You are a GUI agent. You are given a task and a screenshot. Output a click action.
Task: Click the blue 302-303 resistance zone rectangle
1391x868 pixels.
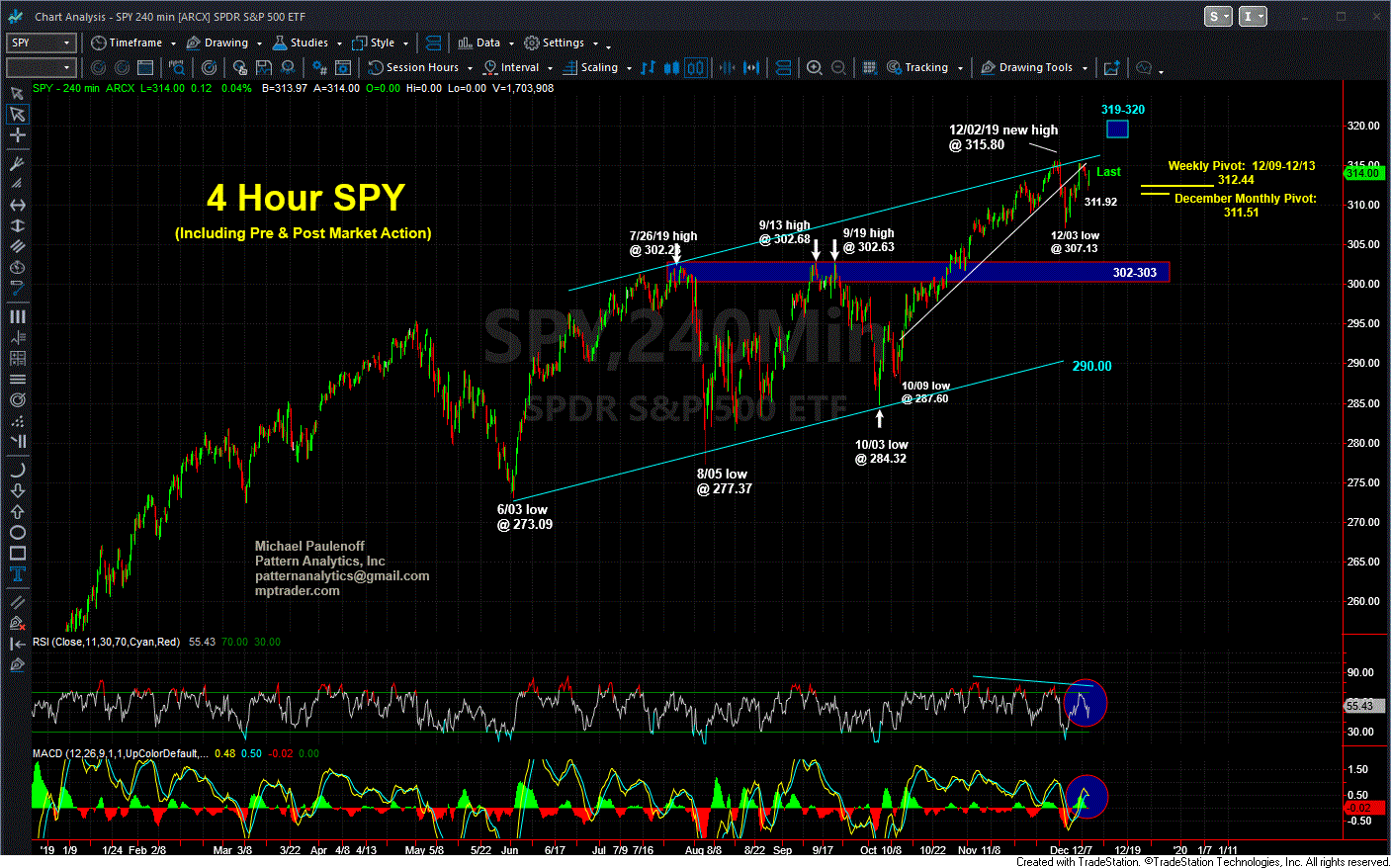[918, 272]
